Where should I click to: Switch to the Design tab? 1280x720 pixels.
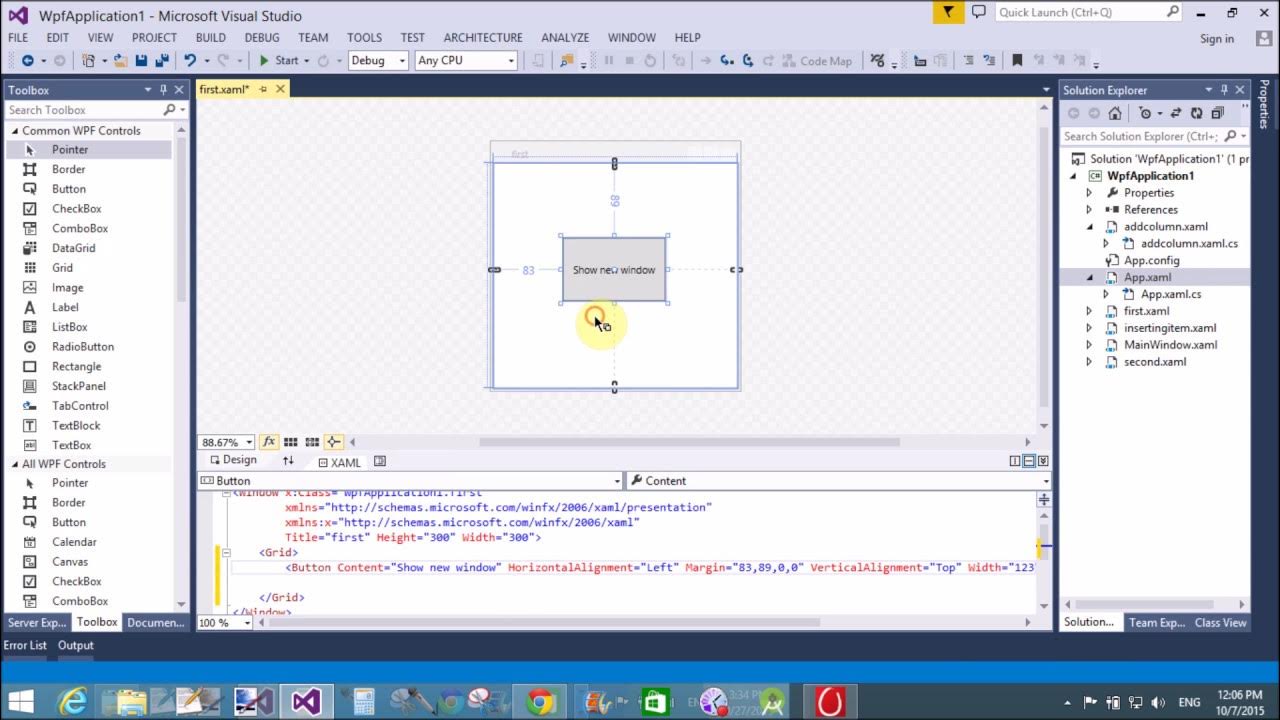tap(232, 460)
